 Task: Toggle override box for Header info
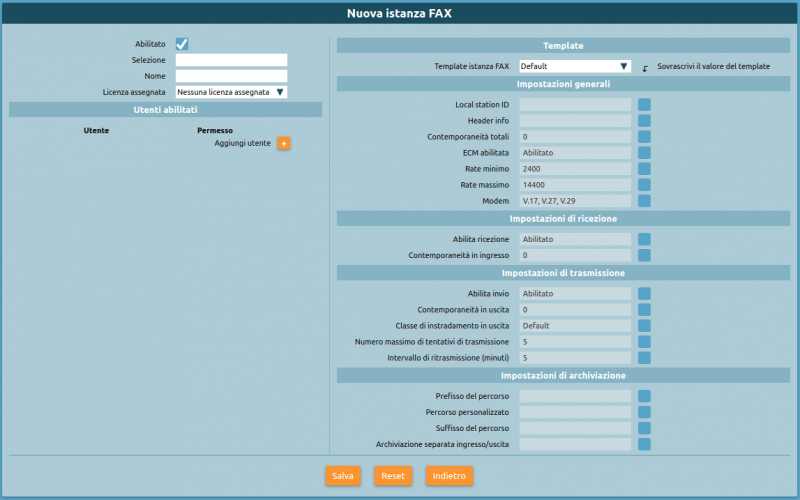645,120
